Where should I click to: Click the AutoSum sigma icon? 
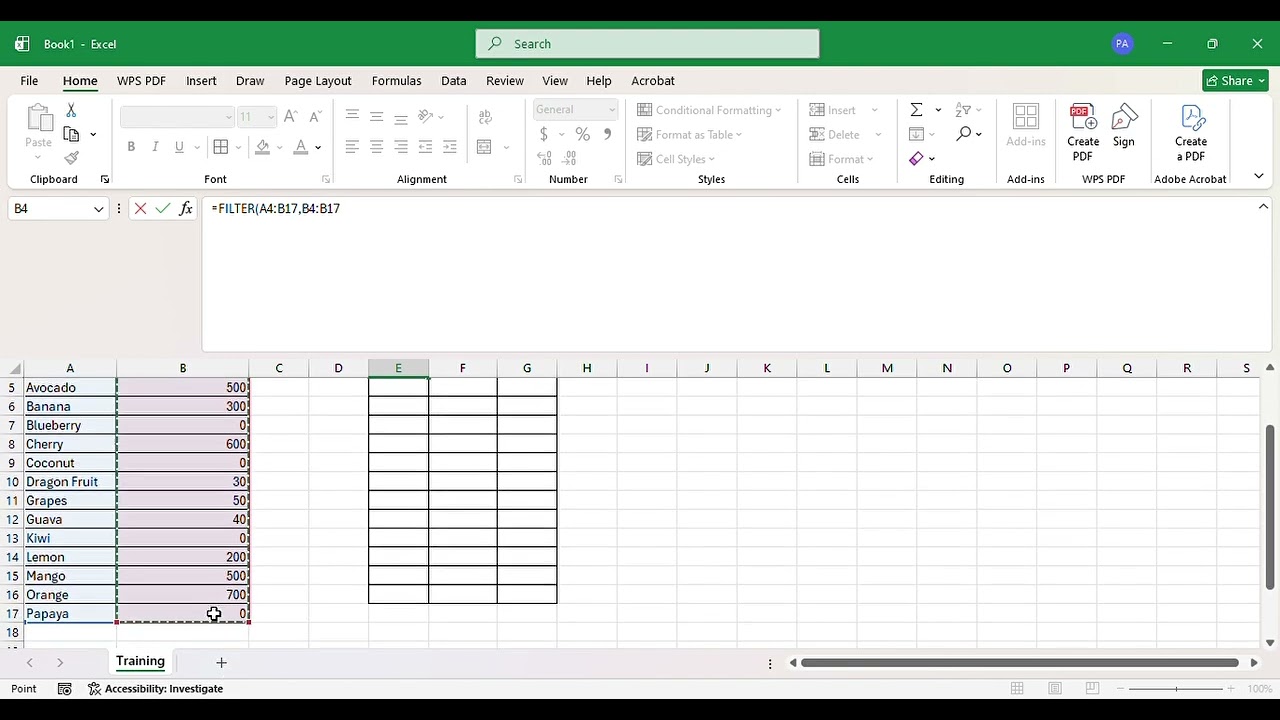coord(916,110)
